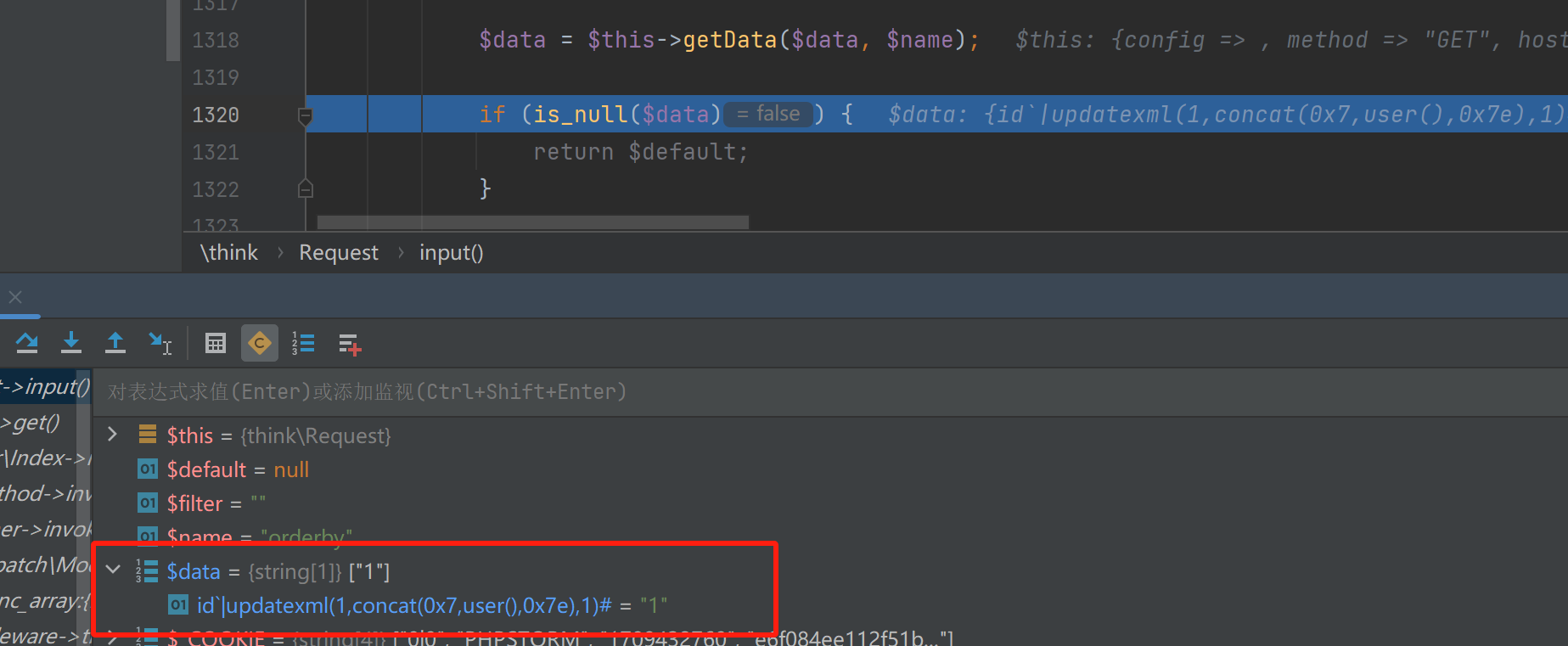
Task: Select the Request breadcrumb item
Action: [x=338, y=253]
